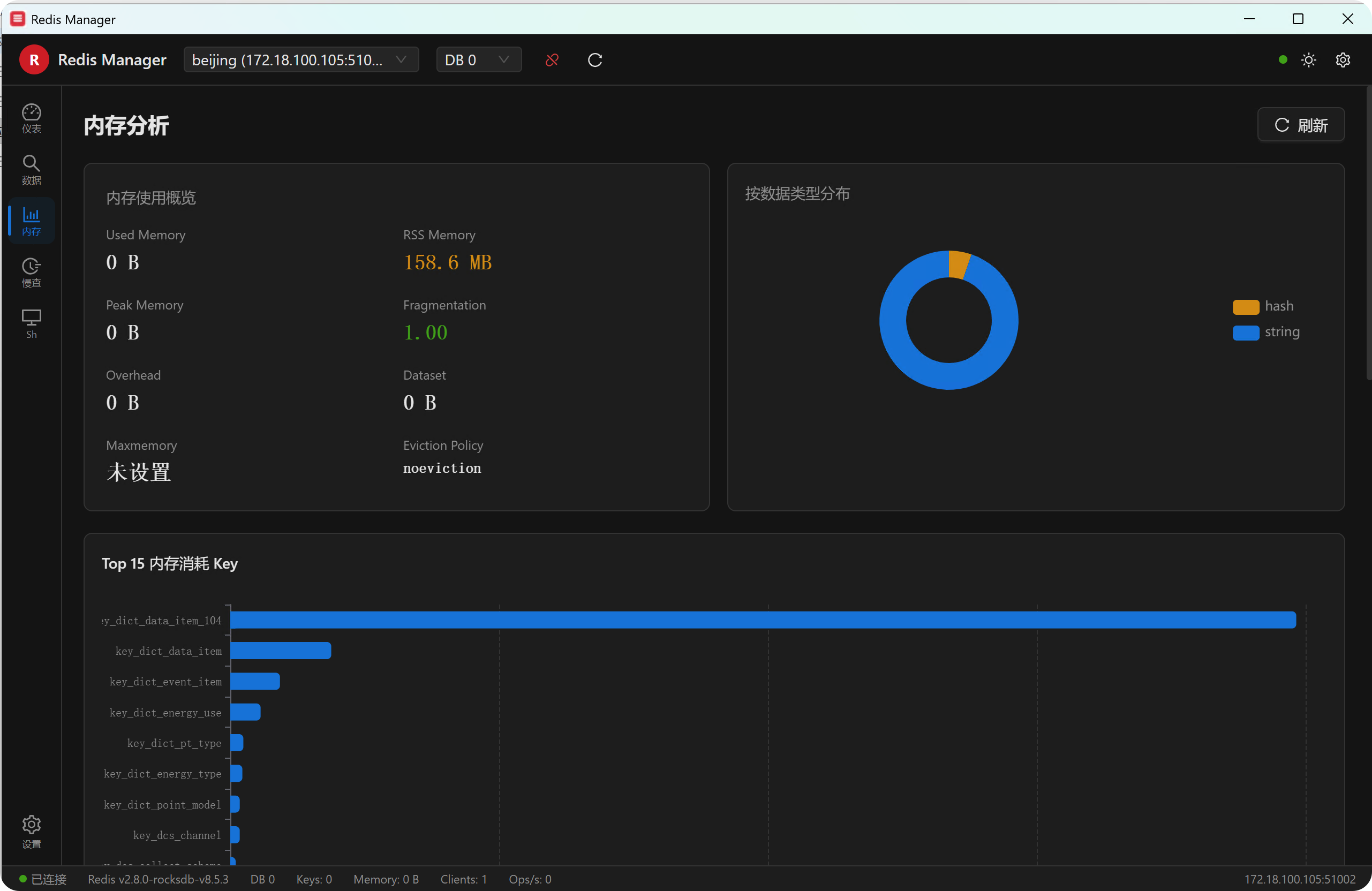
Task: Click the Redis v2.8.0-rocksdb-v8.5.3 version text
Action: coord(158,879)
